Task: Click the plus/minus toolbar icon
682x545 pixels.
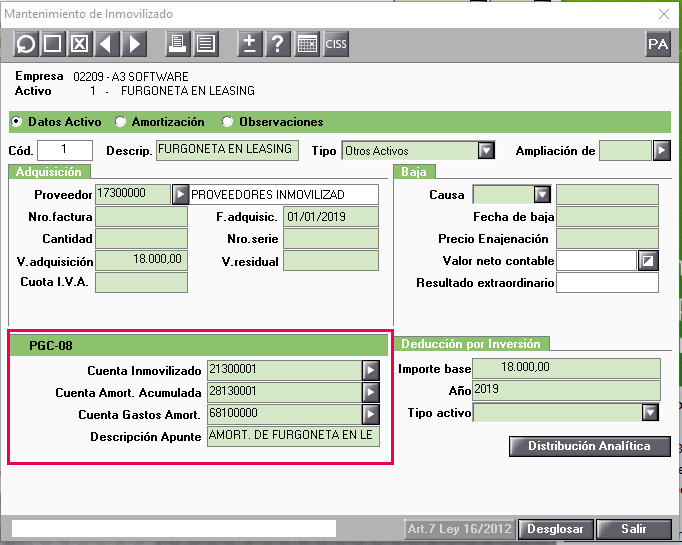Action: coord(250,44)
